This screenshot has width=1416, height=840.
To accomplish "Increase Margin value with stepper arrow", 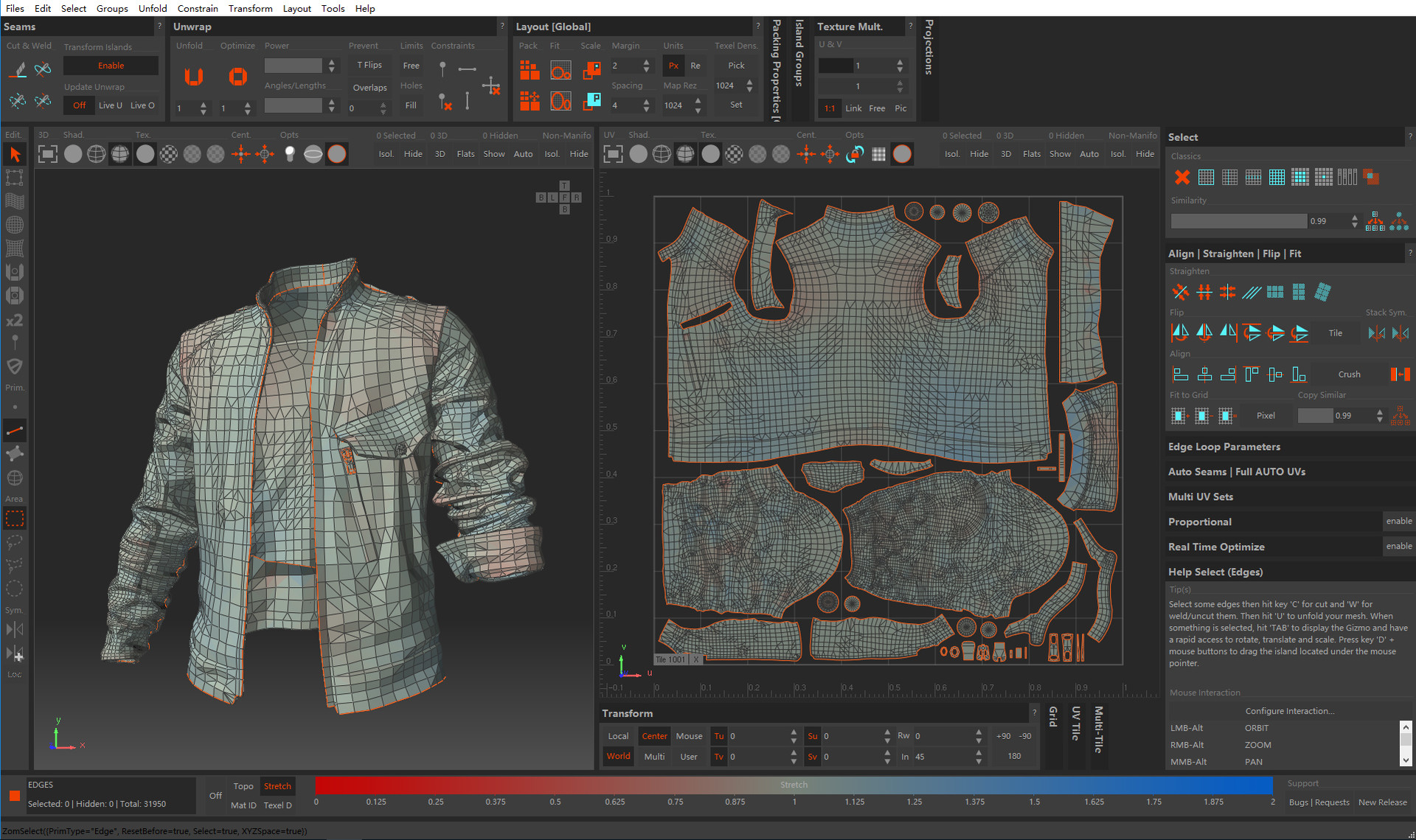I will [x=648, y=62].
